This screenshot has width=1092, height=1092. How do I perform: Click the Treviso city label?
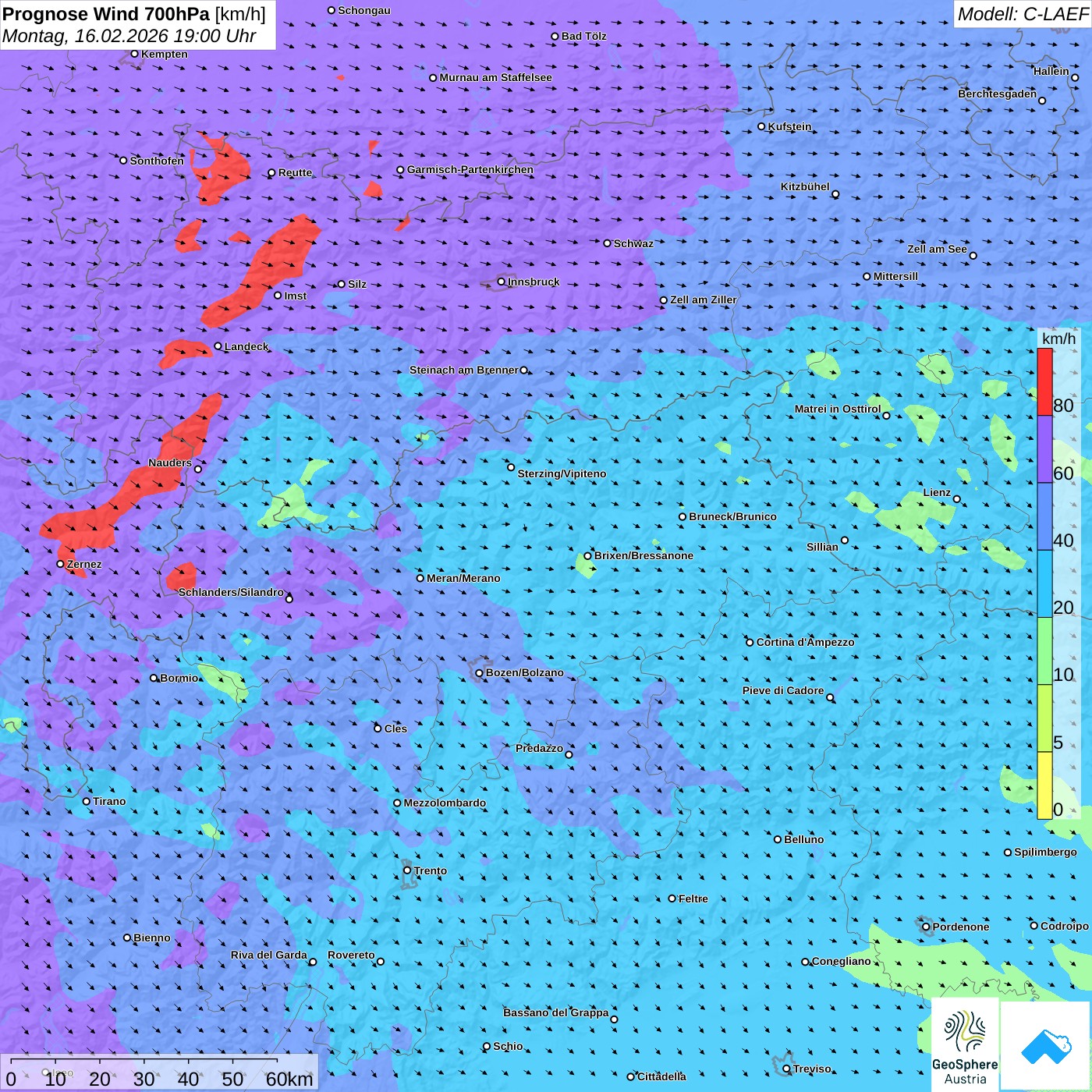pyautogui.click(x=812, y=1069)
